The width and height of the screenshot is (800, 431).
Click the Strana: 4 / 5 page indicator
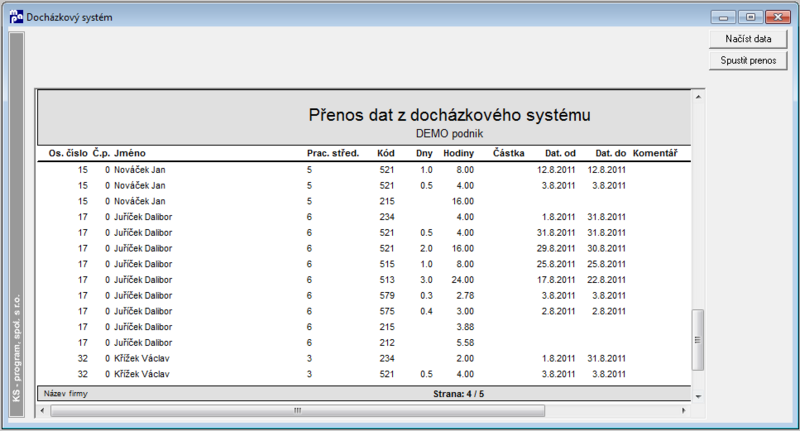coord(458,394)
